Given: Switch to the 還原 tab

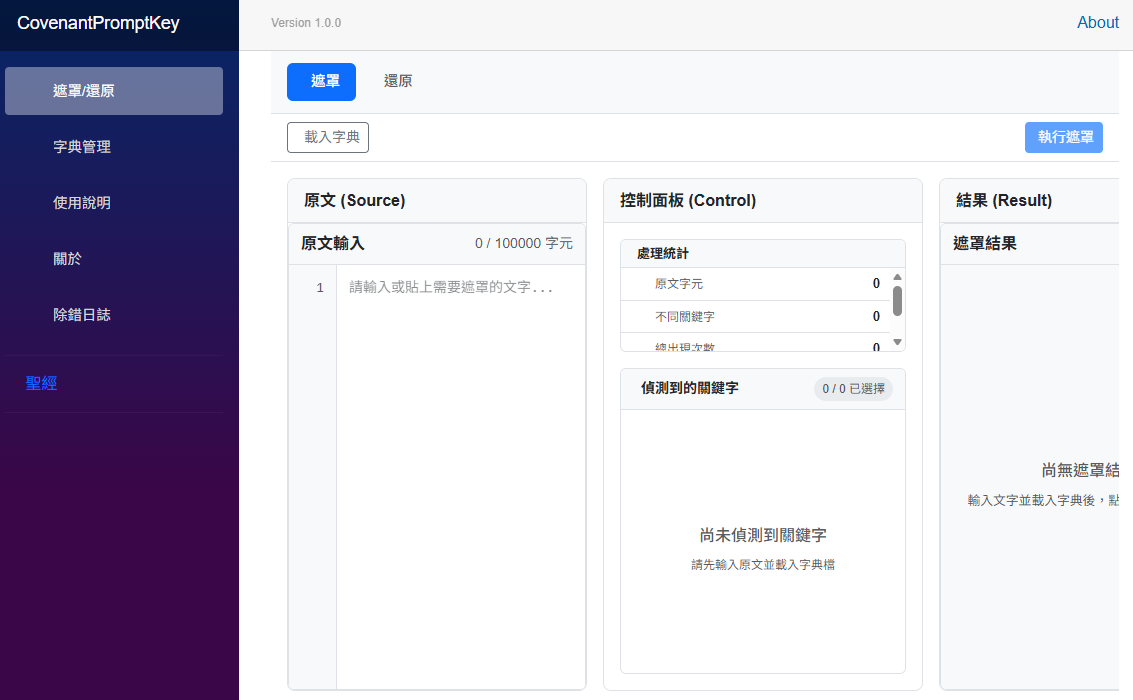Looking at the screenshot, I should (x=398, y=82).
